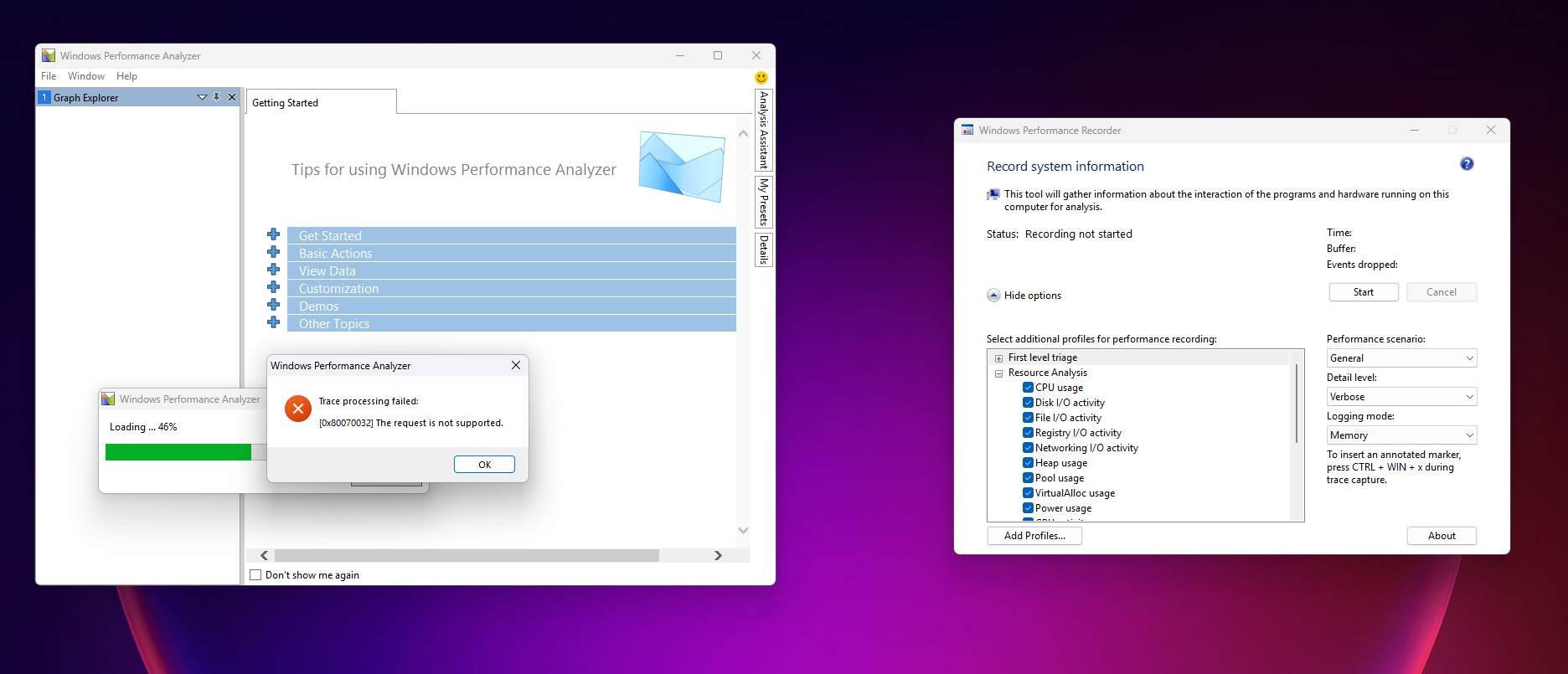Pin the Graph Explorer panel
The width and height of the screenshot is (1568, 674).
coord(216,97)
